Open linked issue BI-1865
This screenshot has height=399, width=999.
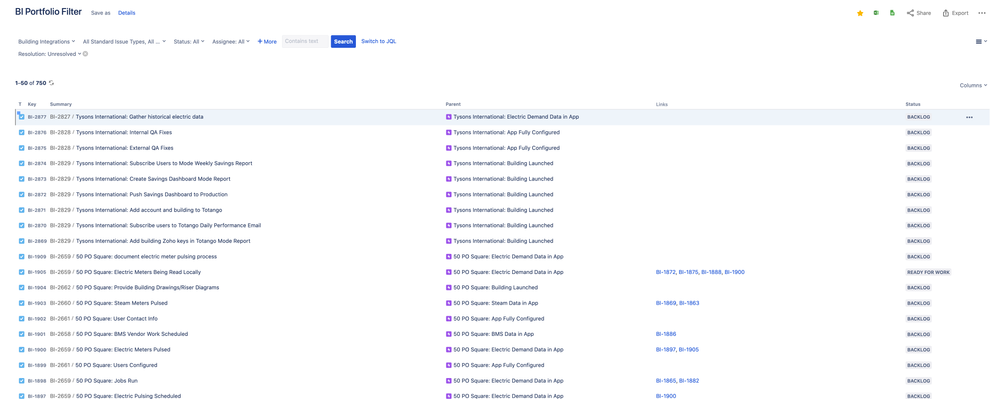click(x=666, y=381)
